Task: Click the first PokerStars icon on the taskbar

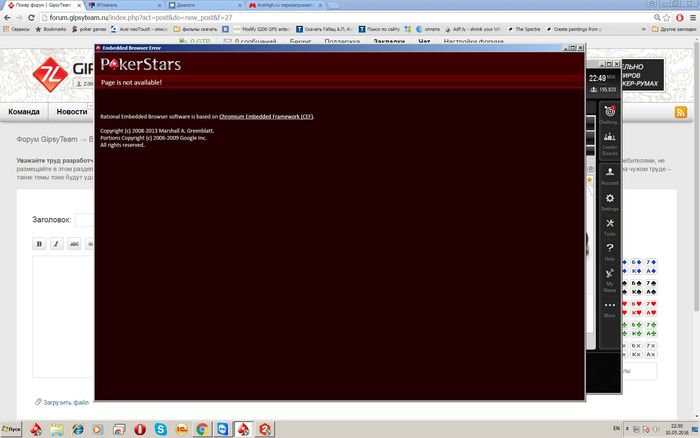Action: pyautogui.click(x=36, y=429)
